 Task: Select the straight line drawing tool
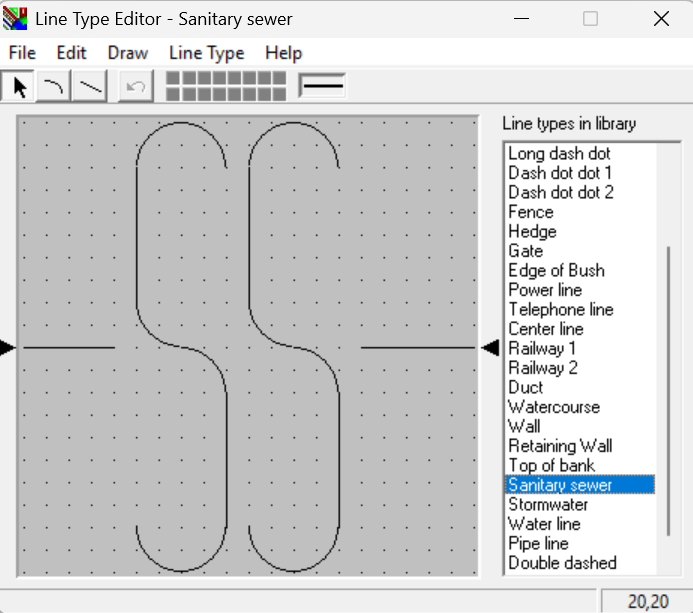click(91, 87)
